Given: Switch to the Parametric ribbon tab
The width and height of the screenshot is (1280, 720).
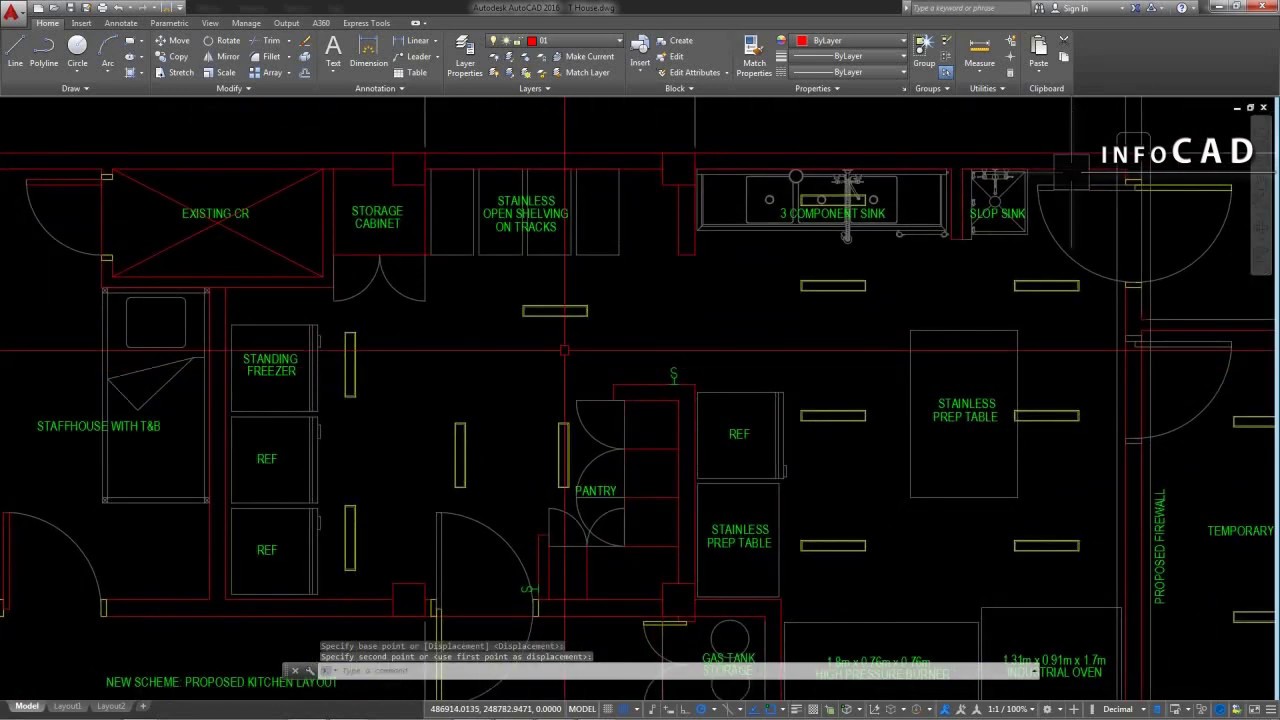Looking at the screenshot, I should (169, 23).
